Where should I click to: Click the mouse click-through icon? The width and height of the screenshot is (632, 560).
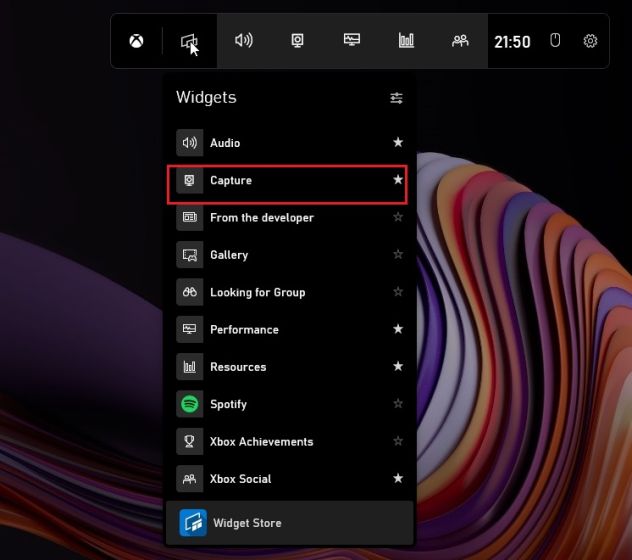(x=555, y=40)
